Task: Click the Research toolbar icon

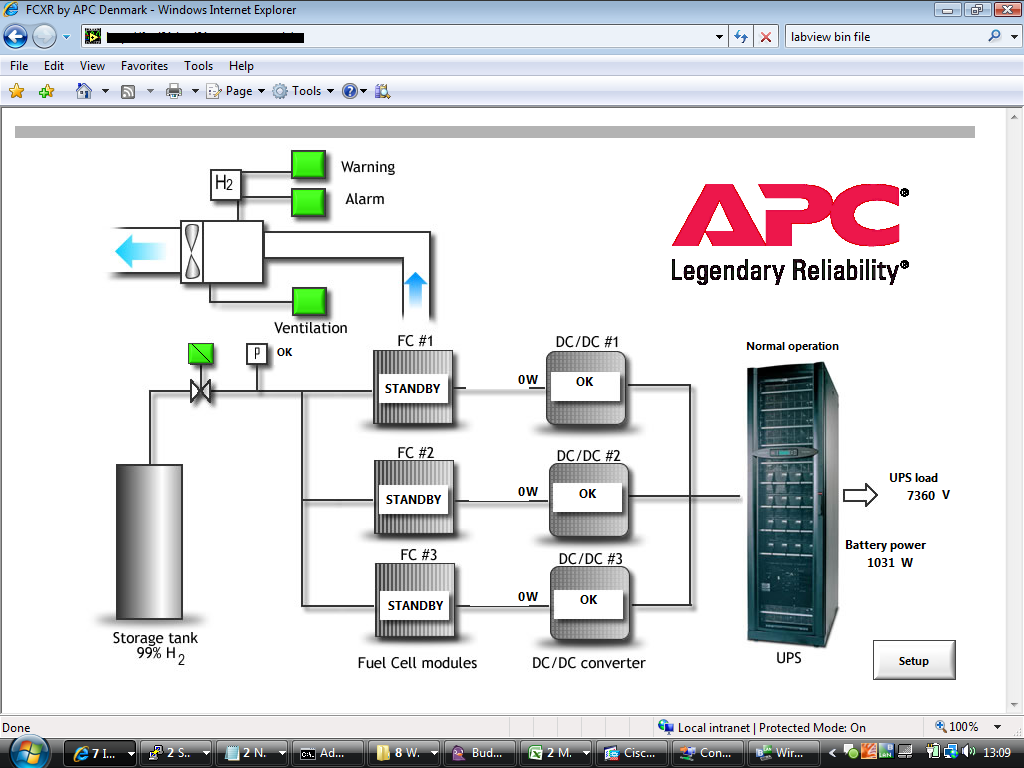Action: (383, 91)
